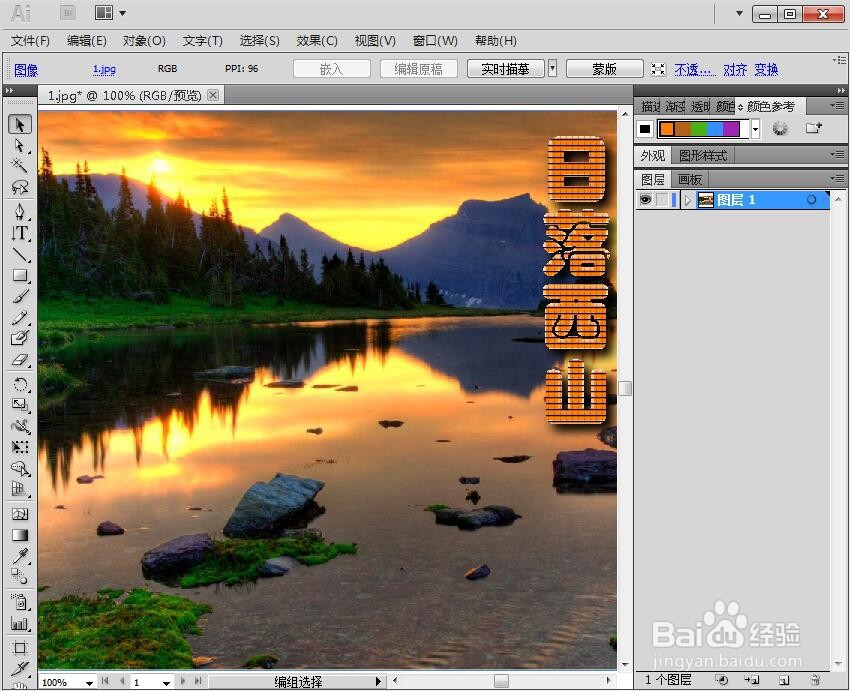Select the Mesh tool

(x=20, y=514)
